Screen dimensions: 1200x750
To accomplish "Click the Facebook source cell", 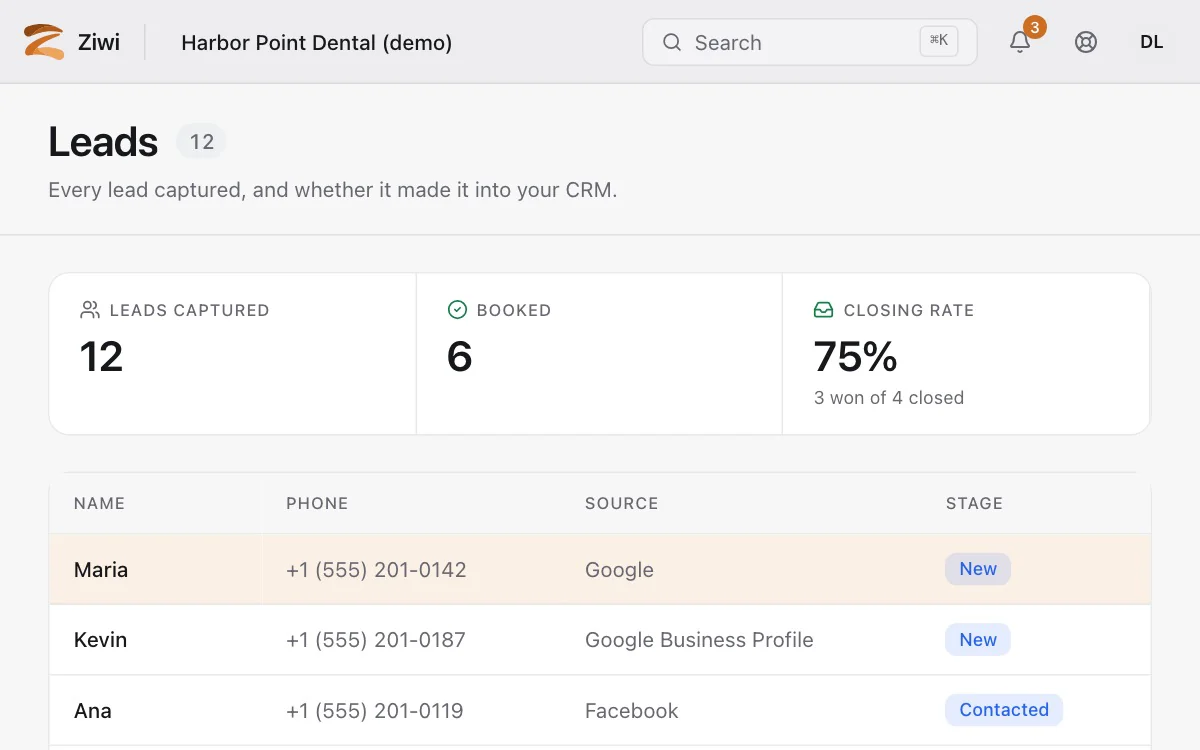I will (632, 711).
